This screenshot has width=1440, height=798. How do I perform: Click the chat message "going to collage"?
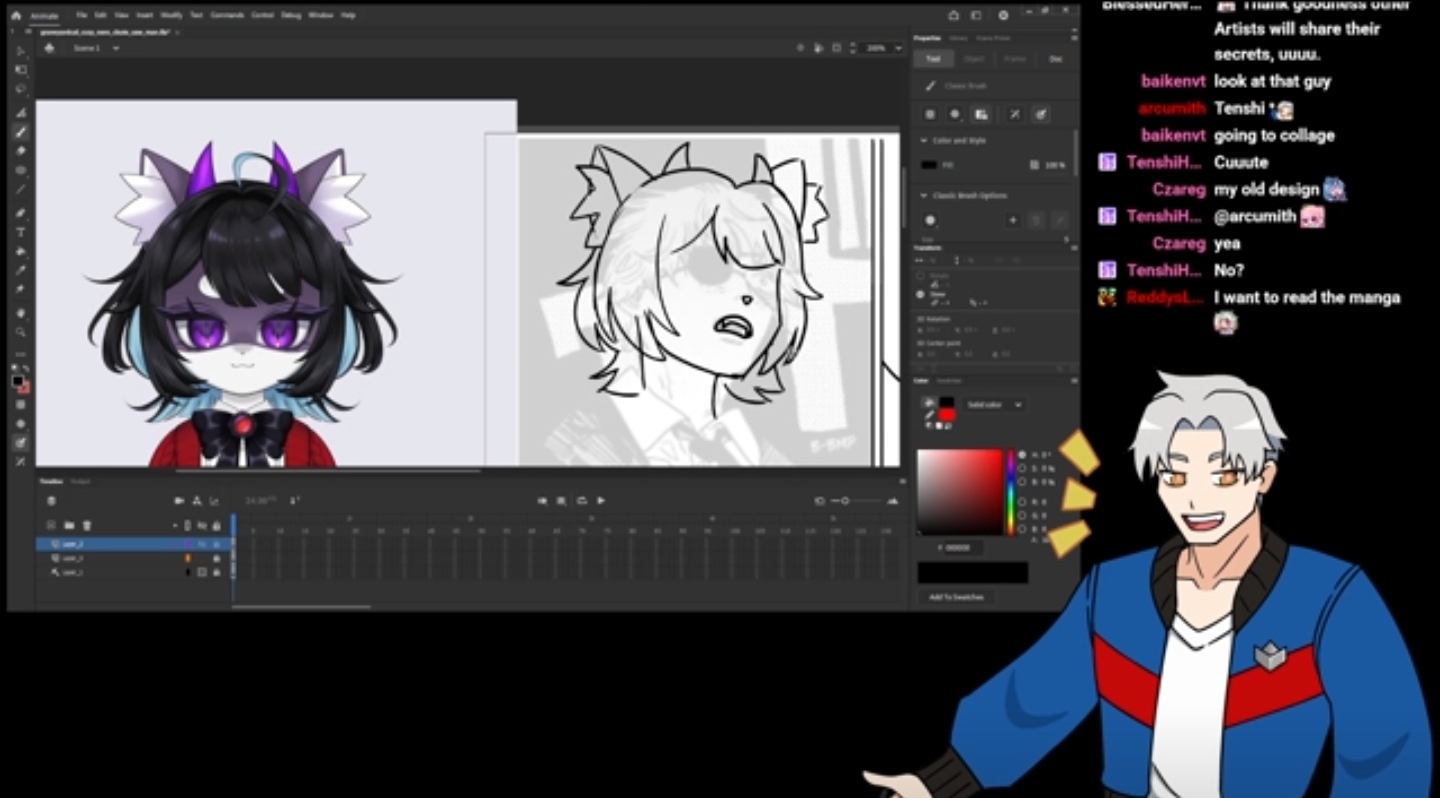(1274, 135)
